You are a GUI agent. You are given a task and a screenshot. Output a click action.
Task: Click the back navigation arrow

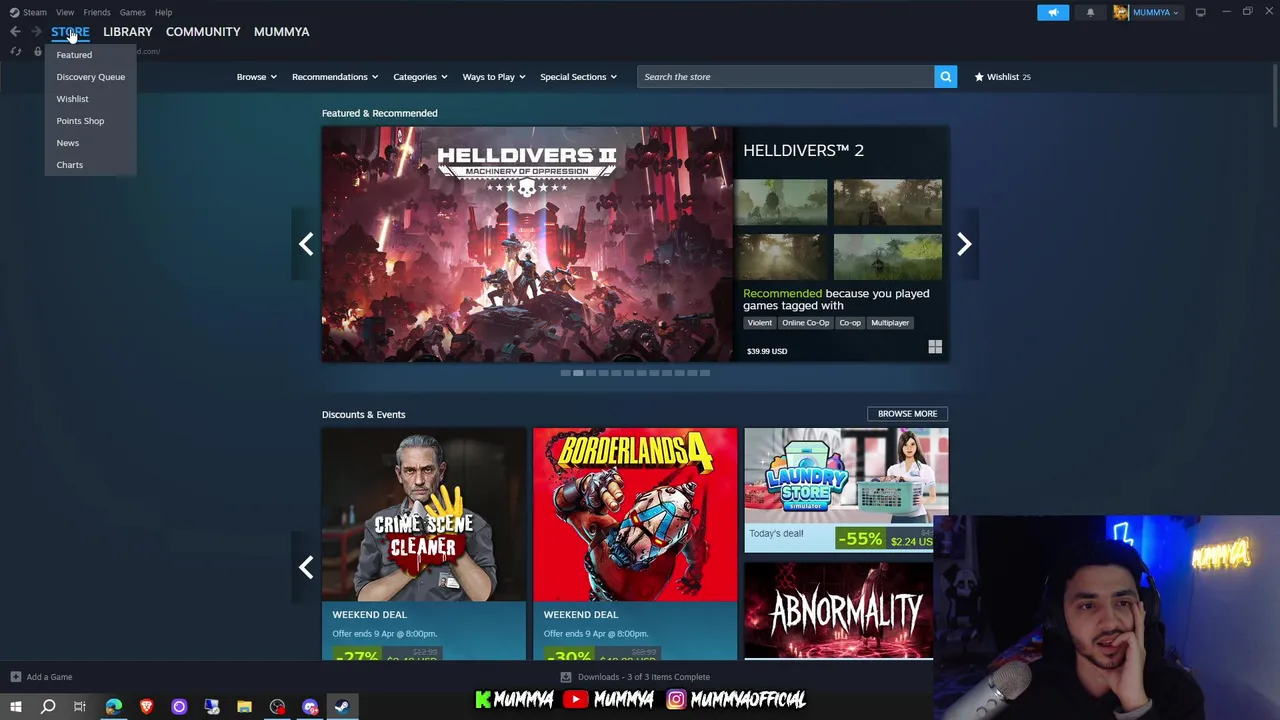click(15, 32)
